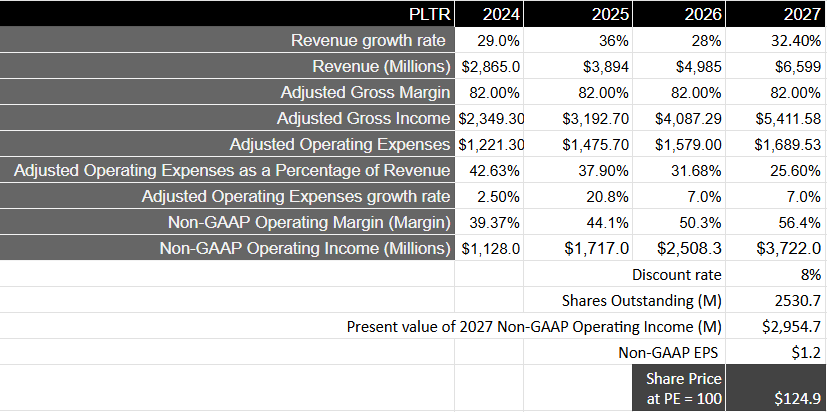Select the 2024 revenue value $2,865.0
This screenshot has width=827, height=412.
490,67
